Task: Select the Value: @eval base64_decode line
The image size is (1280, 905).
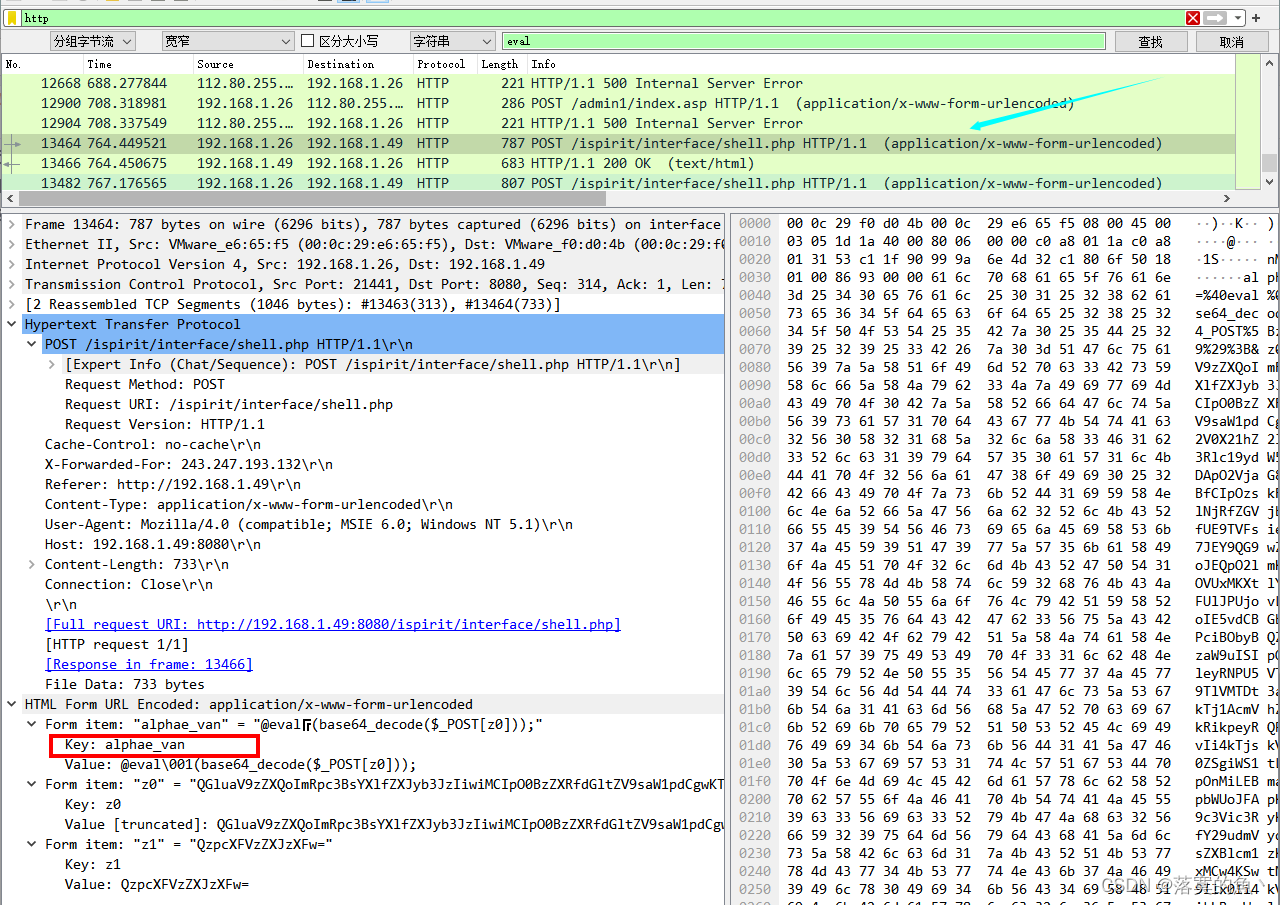Action: click(x=240, y=764)
